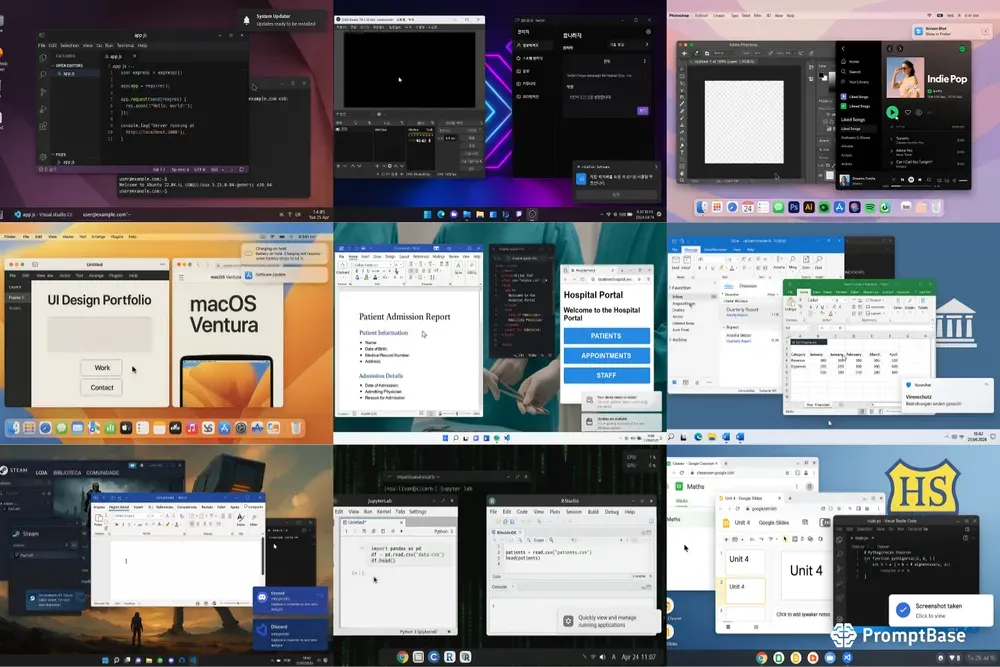The width and height of the screenshot is (1000, 667).
Task: Expand the Editing group in Word ribbon
Action: tap(474, 267)
